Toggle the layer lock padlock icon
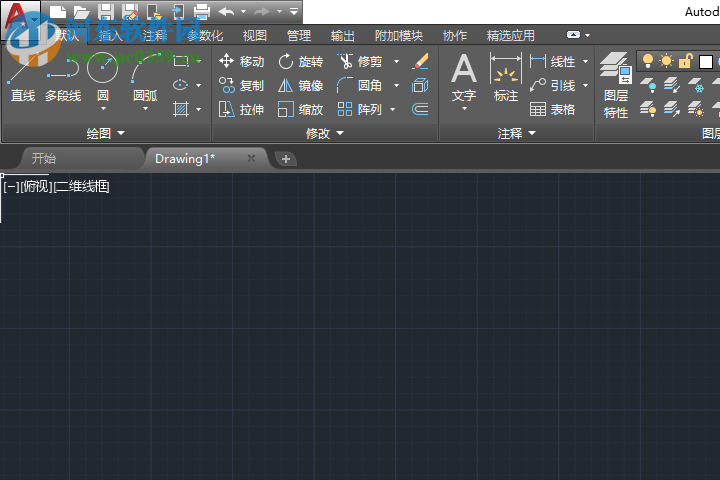Screen dimensions: 720x480 pyautogui.click(x=686, y=62)
